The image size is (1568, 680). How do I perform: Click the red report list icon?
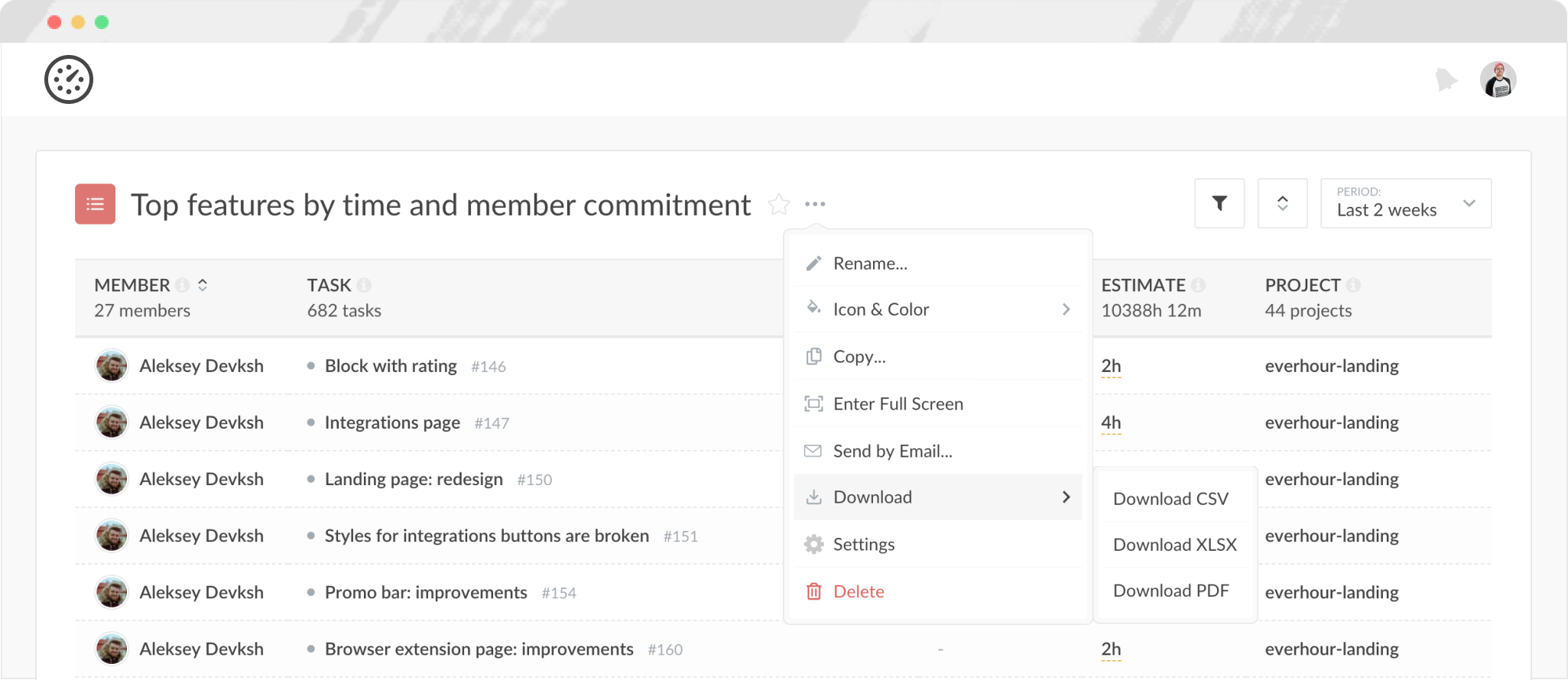(95, 204)
